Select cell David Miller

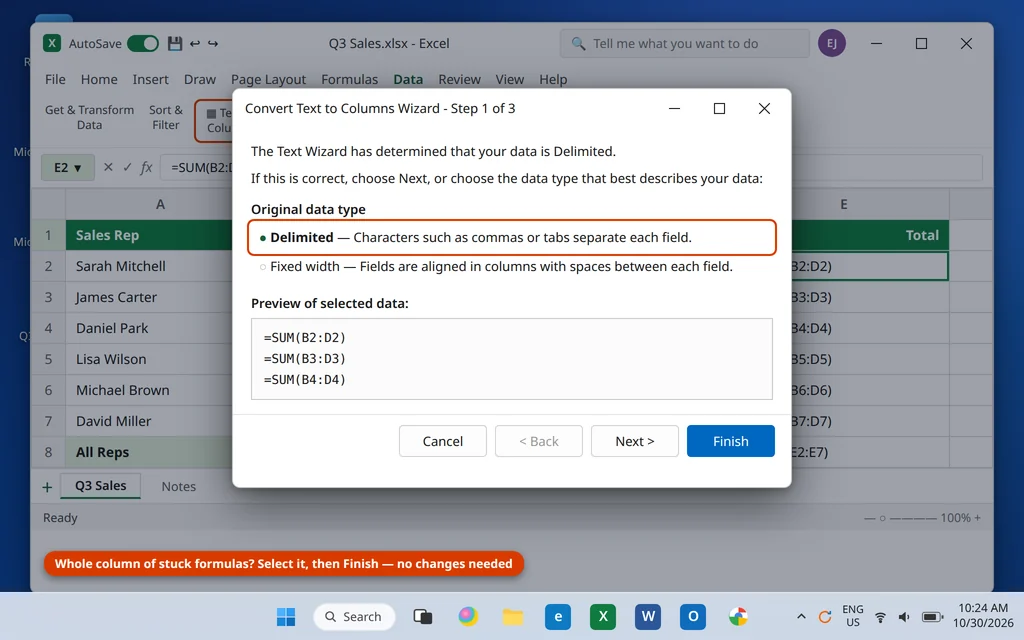pyautogui.click(x=150, y=421)
